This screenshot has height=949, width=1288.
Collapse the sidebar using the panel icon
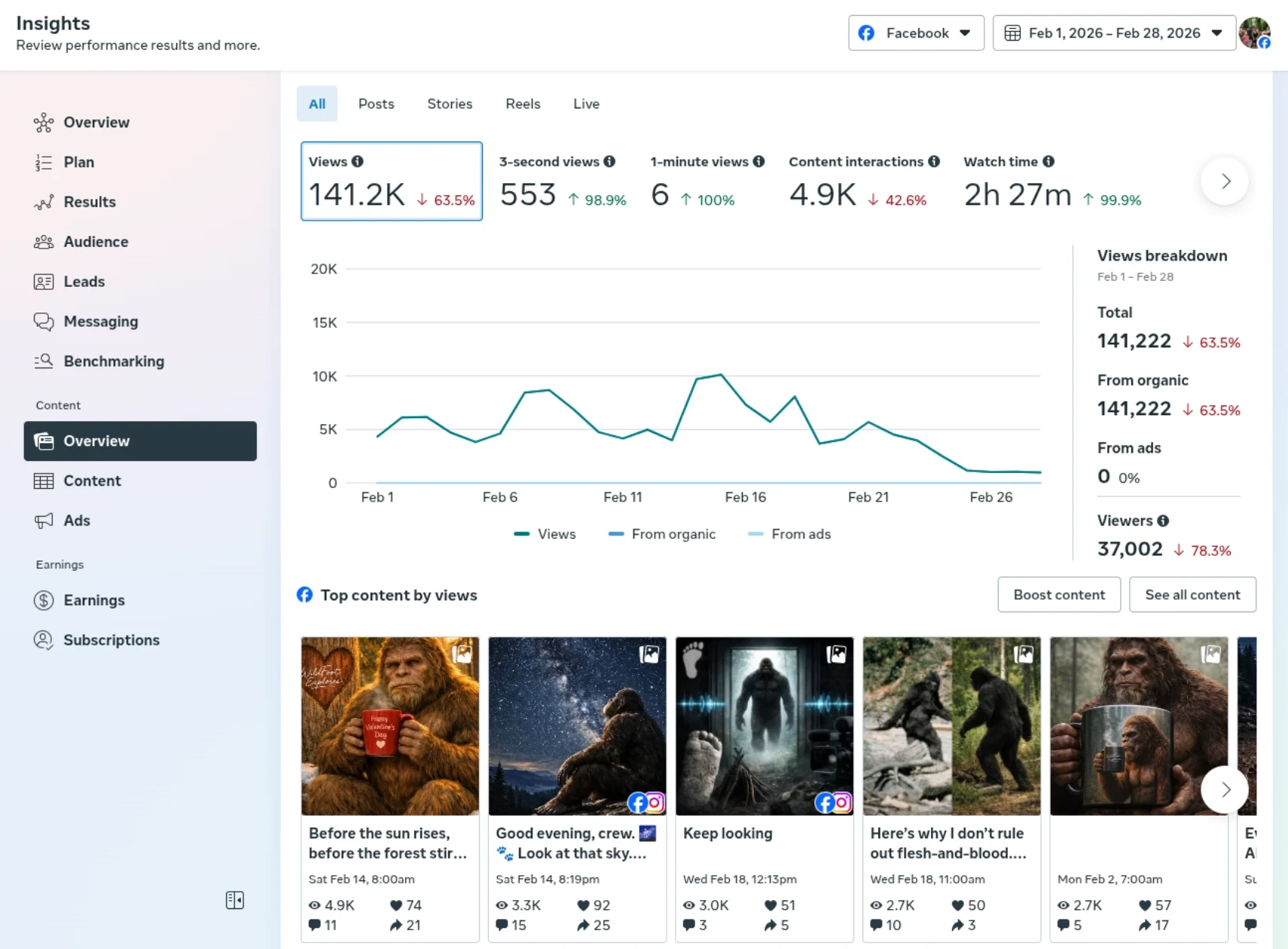click(x=235, y=900)
